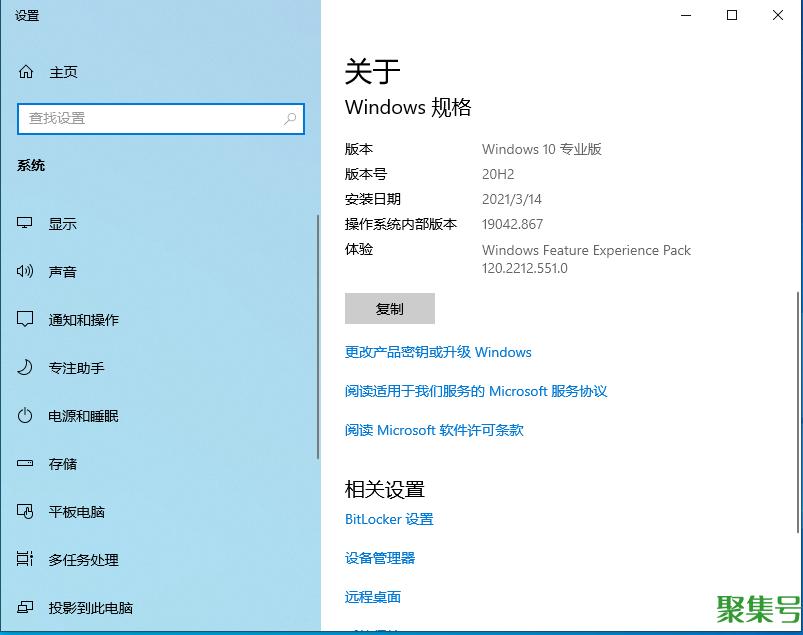This screenshot has height=635, width=803.
Task: Select the 多任务处理 multitasking icon
Action: (26, 560)
